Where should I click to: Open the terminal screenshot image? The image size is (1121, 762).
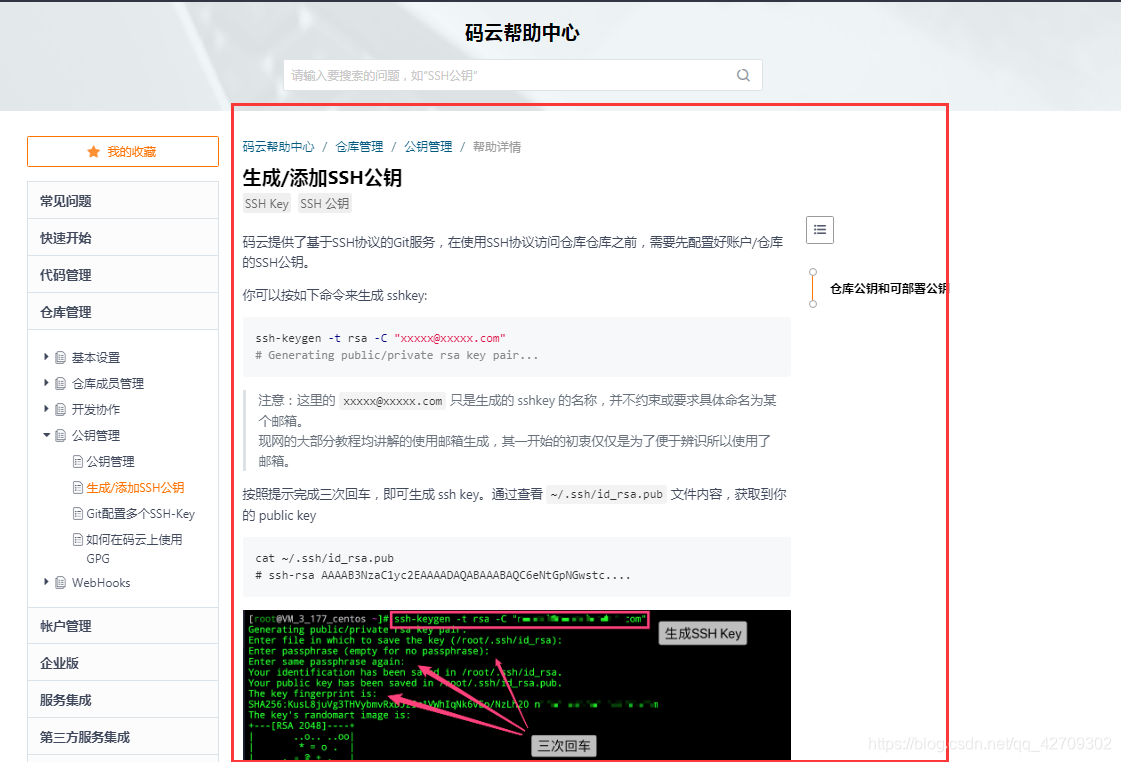[517, 685]
